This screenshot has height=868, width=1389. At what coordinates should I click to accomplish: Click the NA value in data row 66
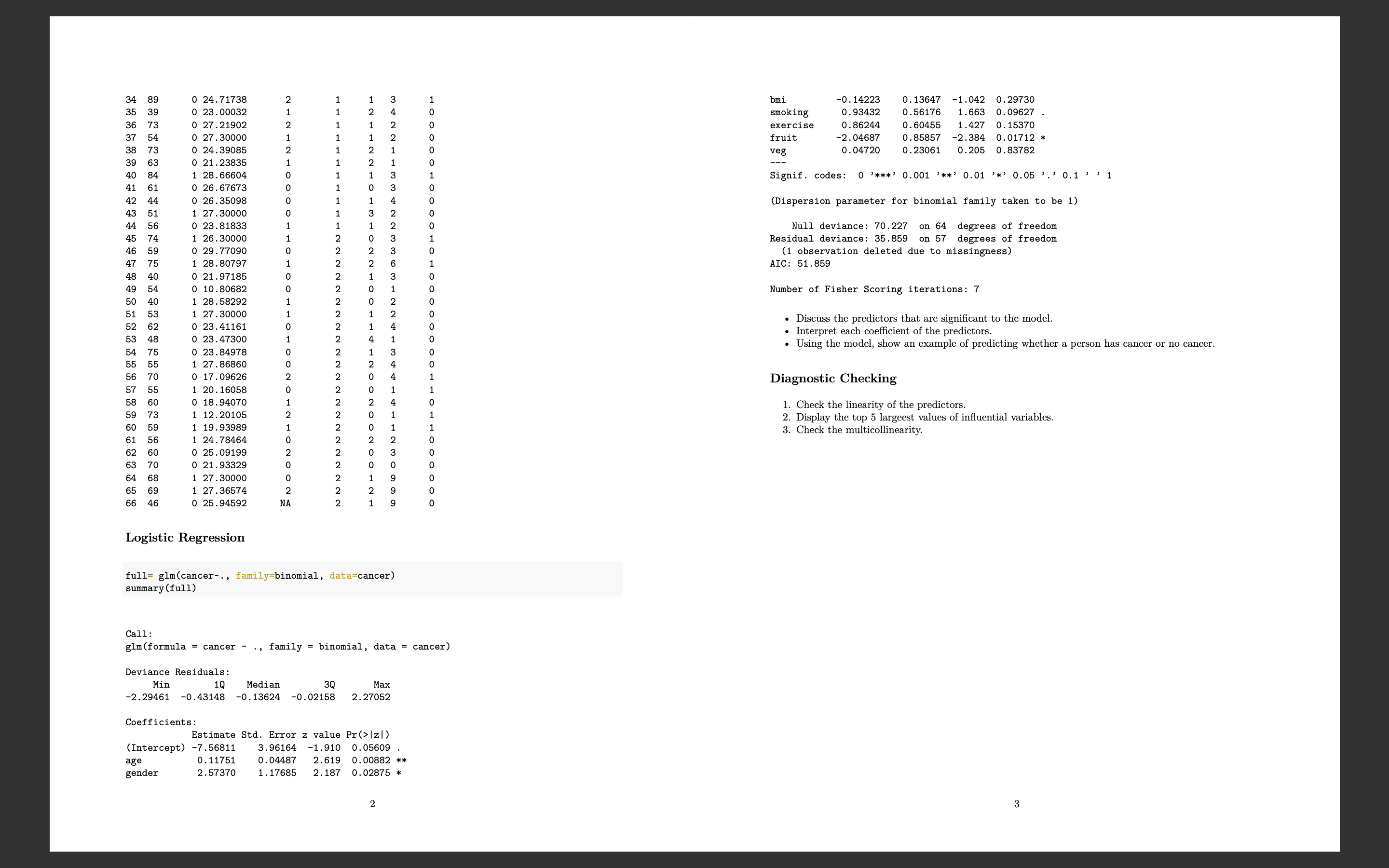(x=285, y=503)
